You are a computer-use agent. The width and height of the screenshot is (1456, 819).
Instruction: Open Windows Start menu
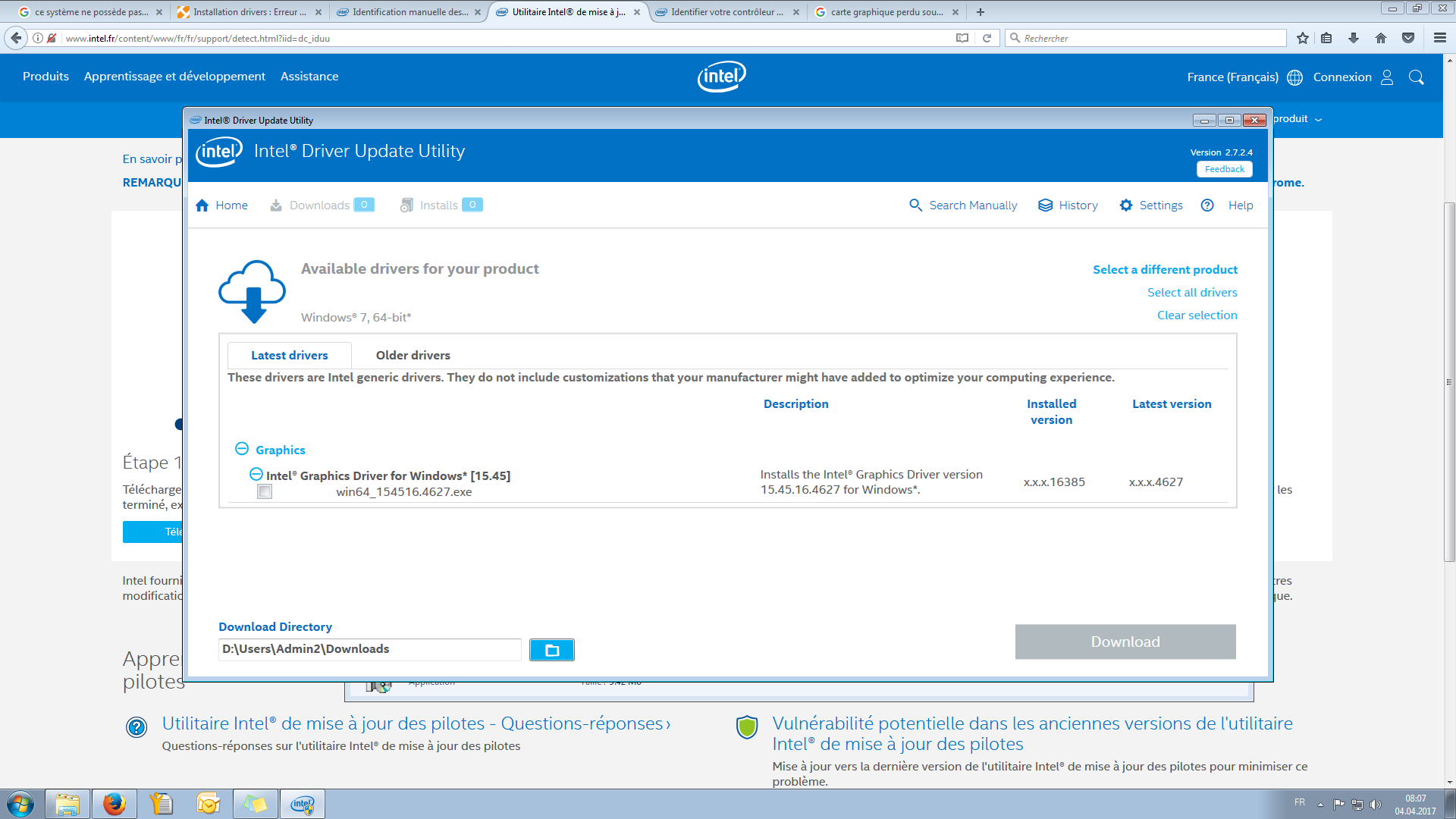[x=20, y=804]
